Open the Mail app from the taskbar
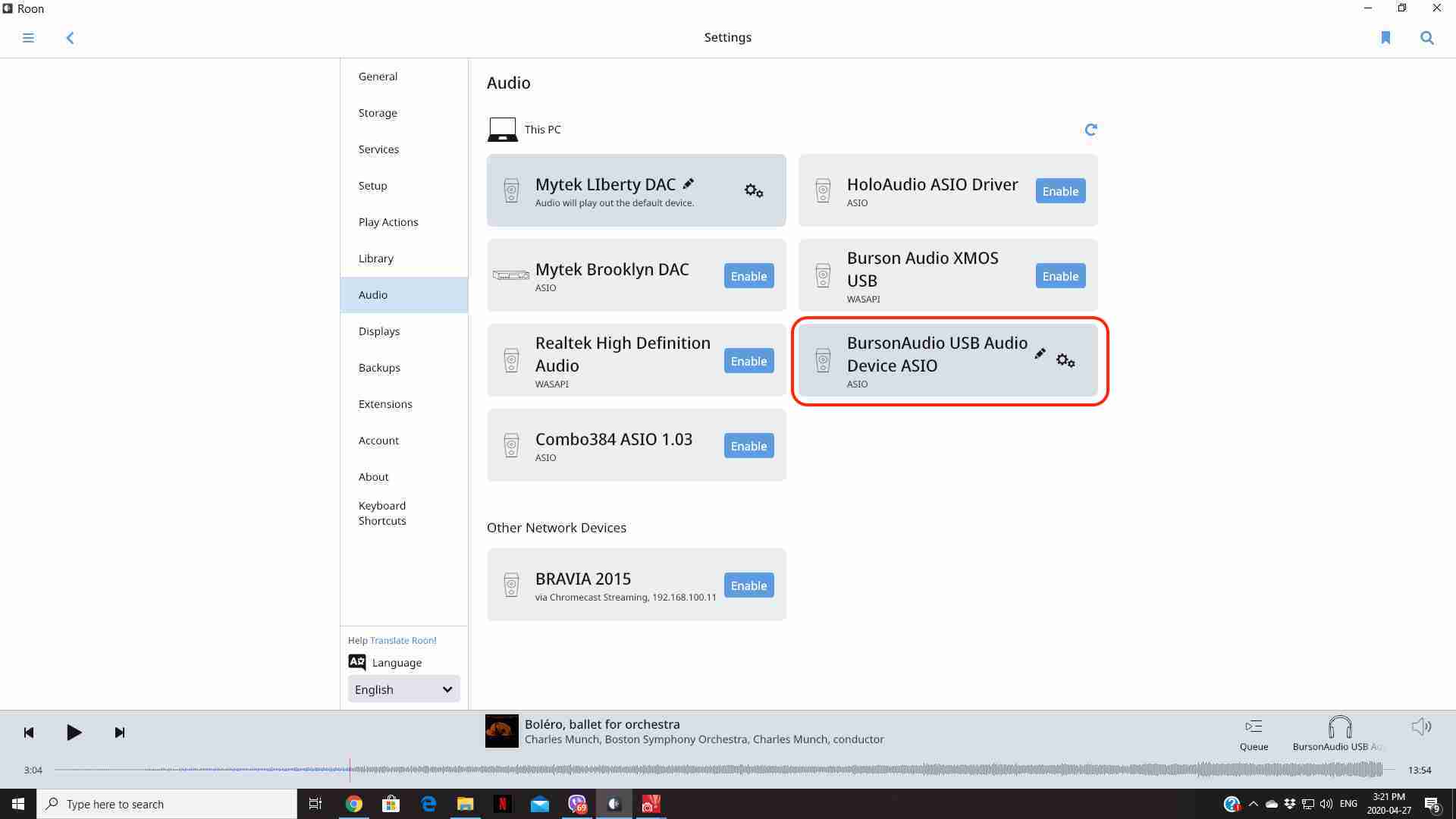 coord(539,804)
